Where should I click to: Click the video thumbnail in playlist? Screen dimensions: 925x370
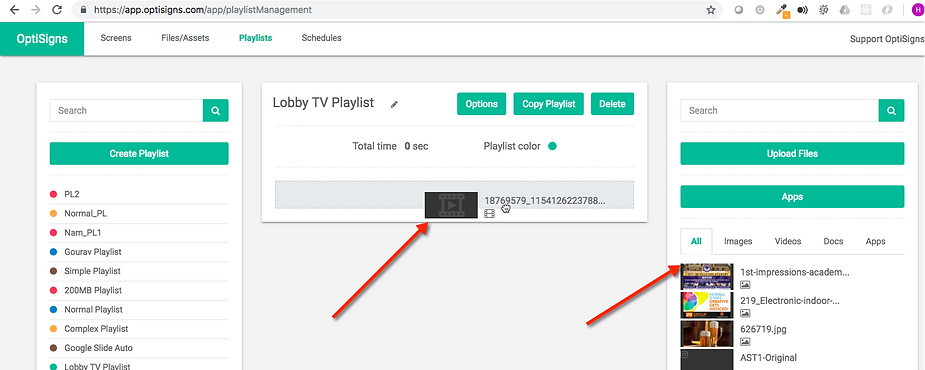coord(451,205)
